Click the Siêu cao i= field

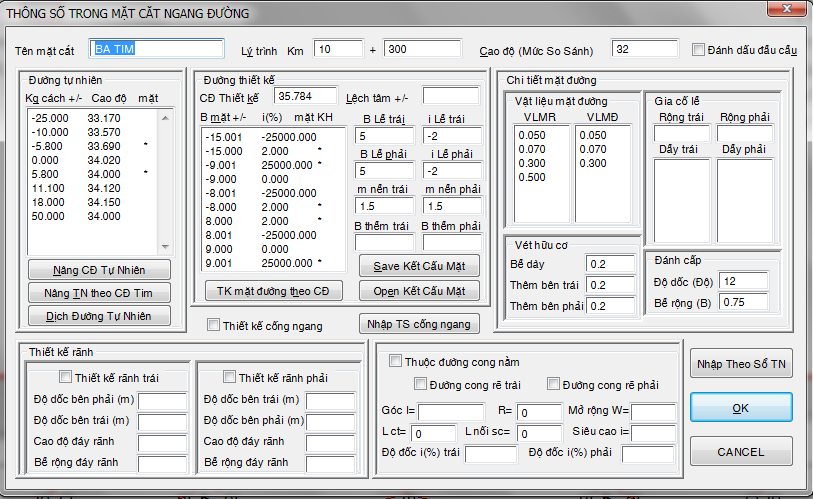653,433
